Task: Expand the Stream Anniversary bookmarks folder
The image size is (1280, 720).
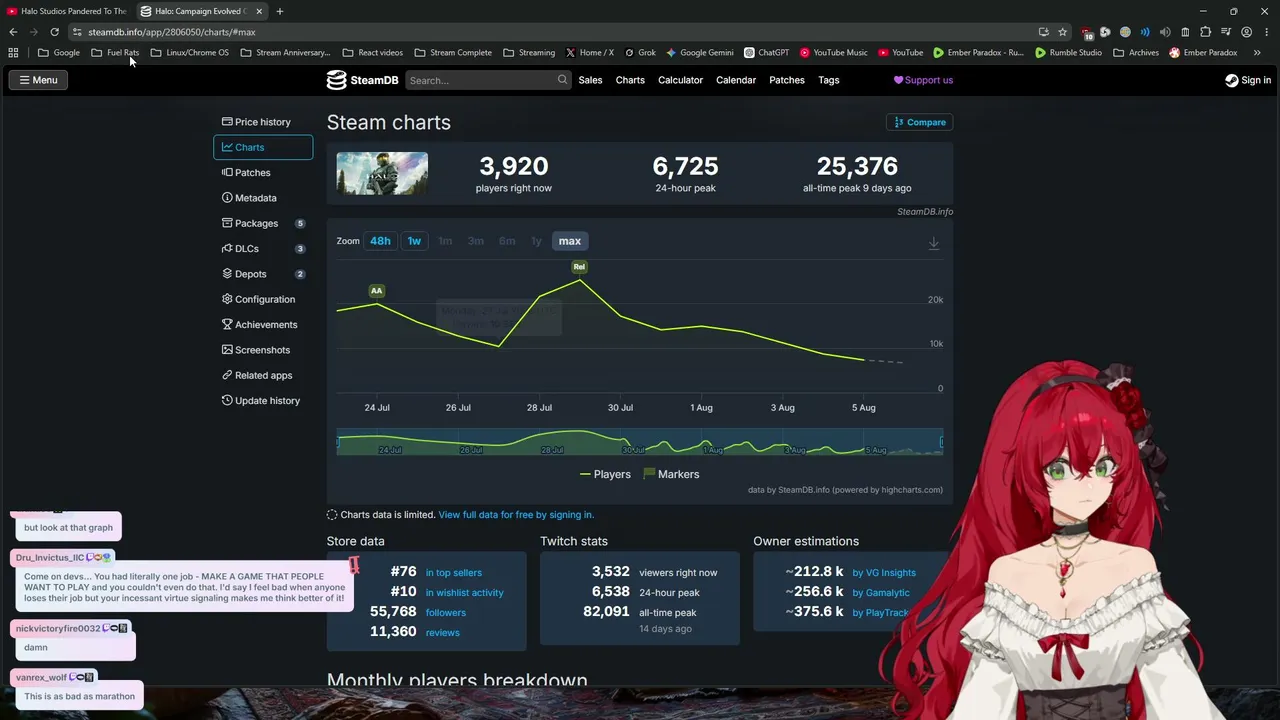Action: [285, 52]
